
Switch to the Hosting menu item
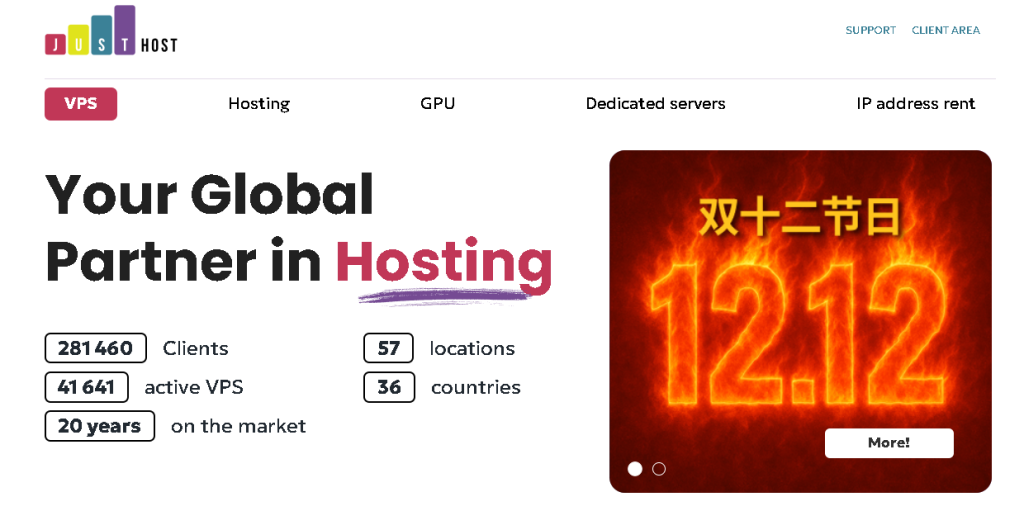pyautogui.click(x=259, y=104)
